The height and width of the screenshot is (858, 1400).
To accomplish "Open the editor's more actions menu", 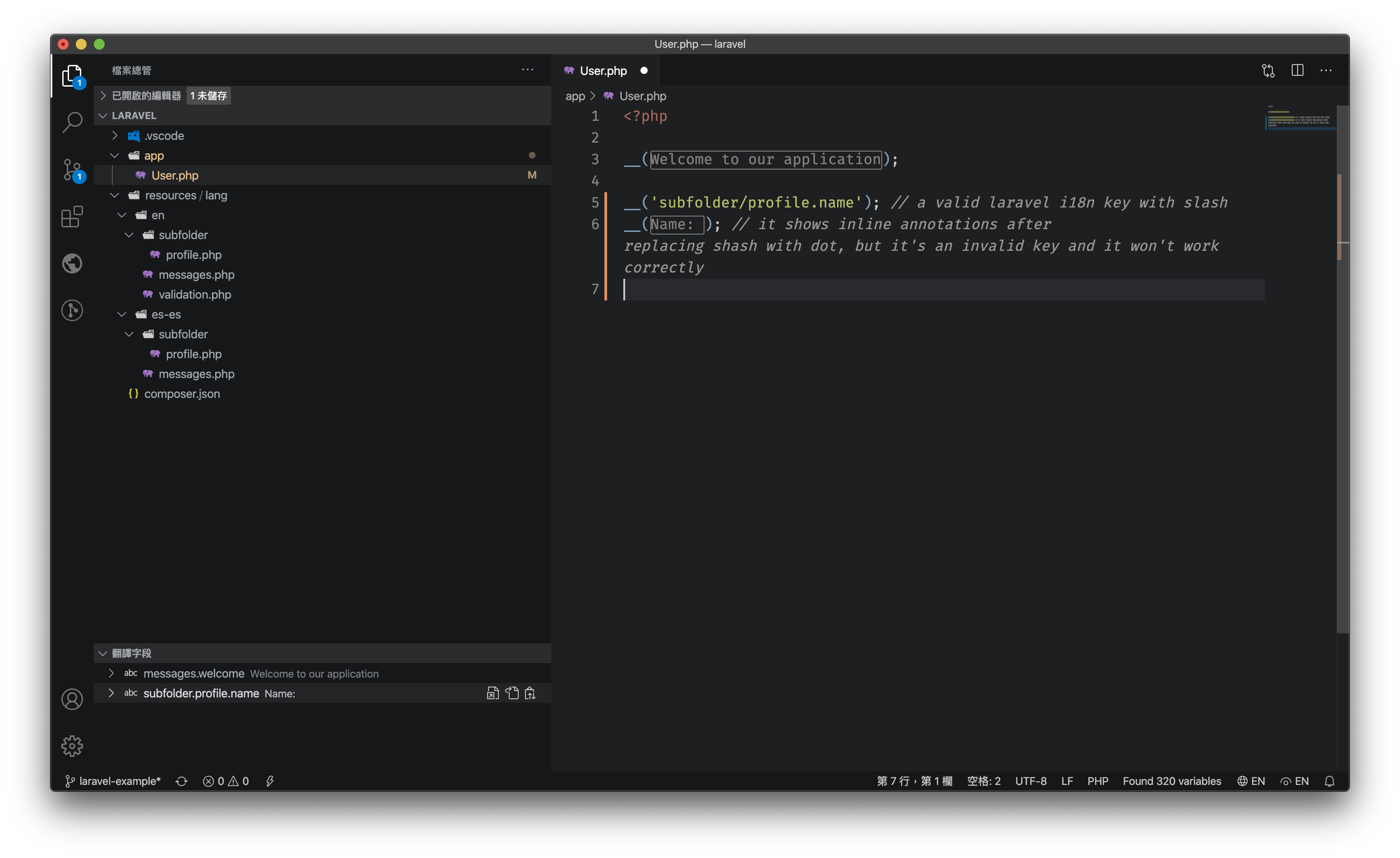I will point(1326,70).
